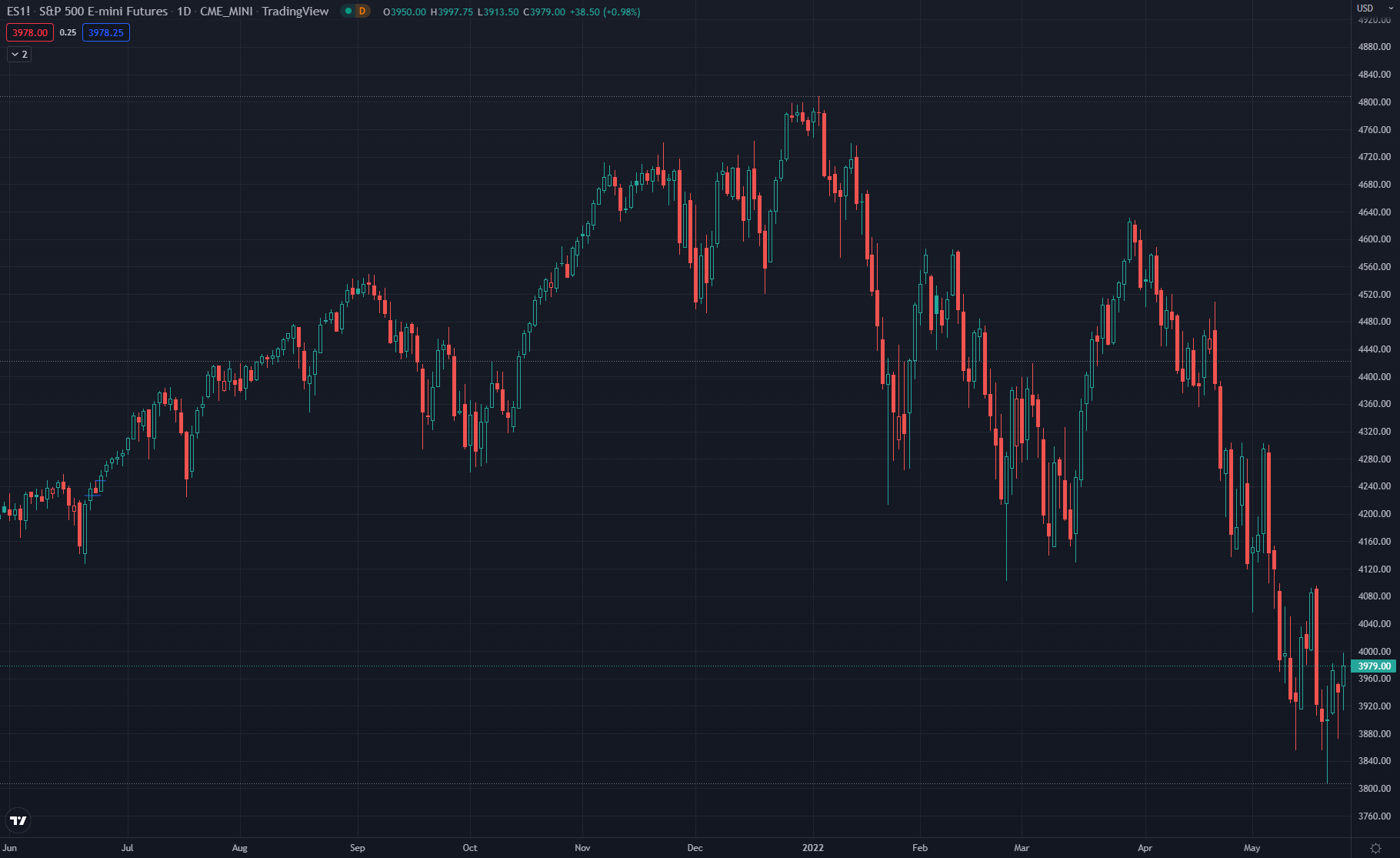Open the USD currency dropdown

(1375, 8)
